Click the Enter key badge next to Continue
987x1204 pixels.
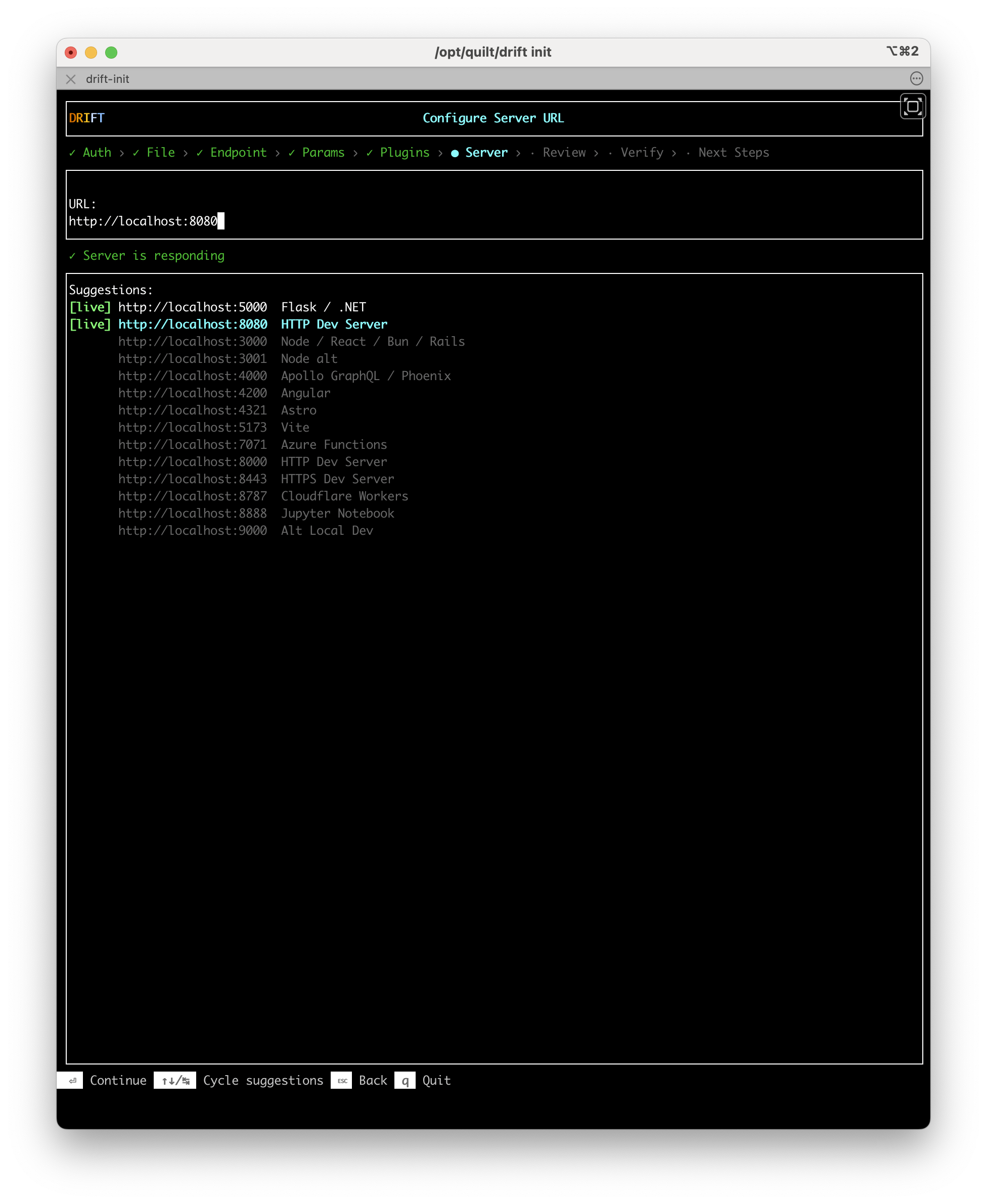tap(70, 1080)
